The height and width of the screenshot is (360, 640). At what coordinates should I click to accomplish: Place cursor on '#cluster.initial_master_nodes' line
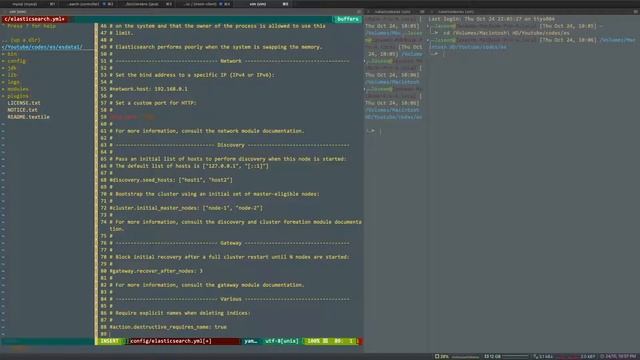click(x=186, y=208)
